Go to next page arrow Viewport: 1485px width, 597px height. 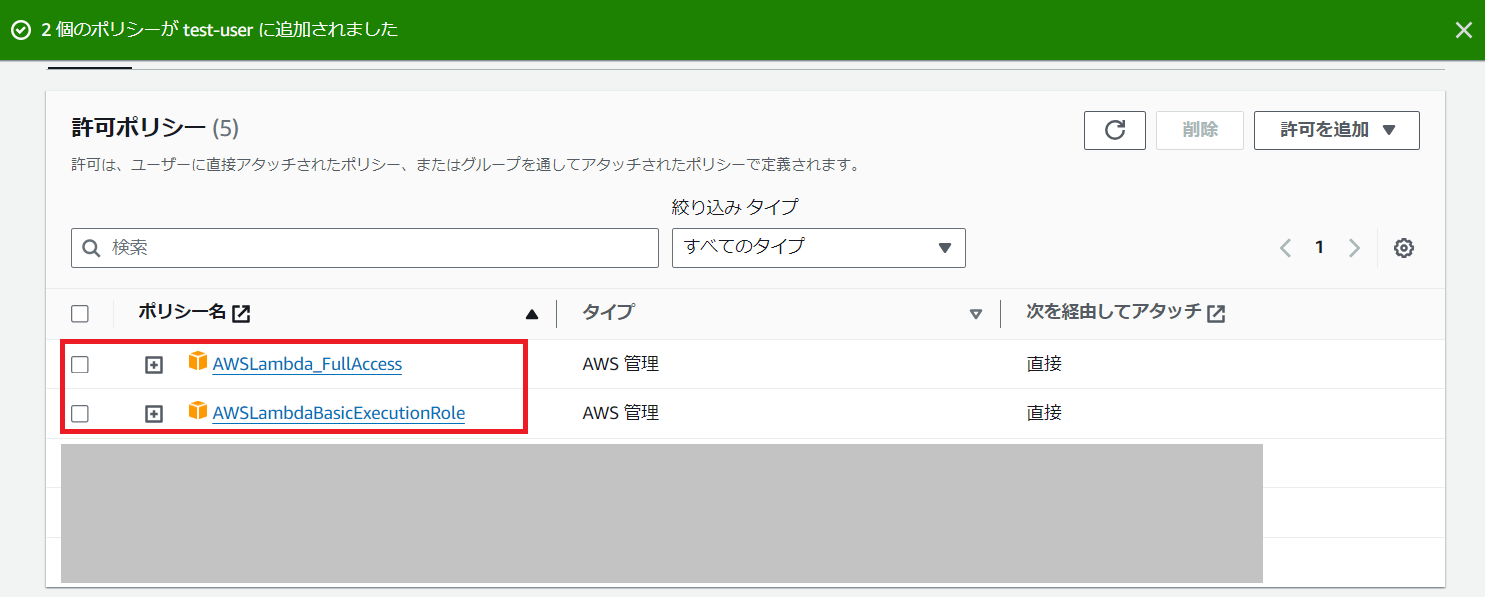coord(1354,248)
